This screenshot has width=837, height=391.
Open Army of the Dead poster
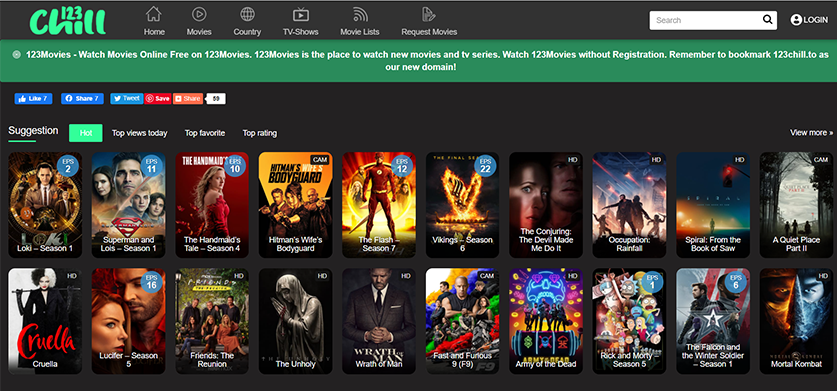546,321
